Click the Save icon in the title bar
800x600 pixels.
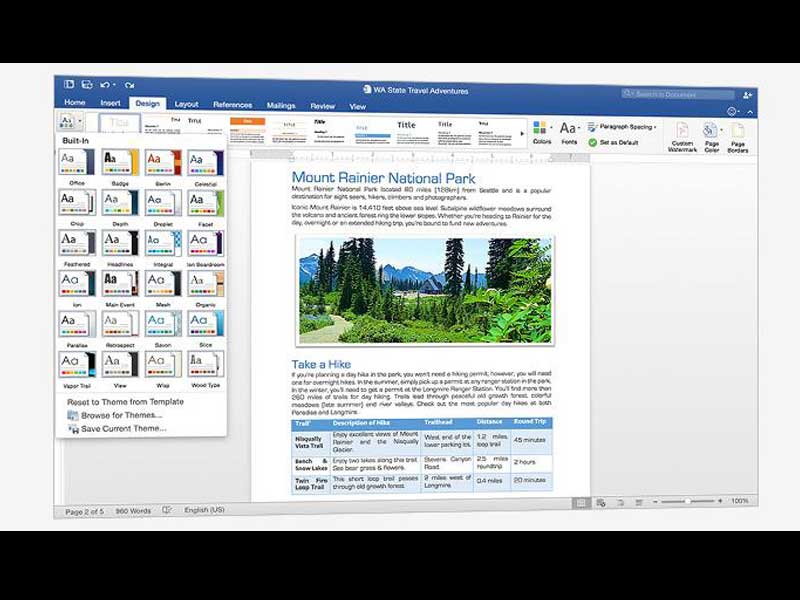click(87, 85)
